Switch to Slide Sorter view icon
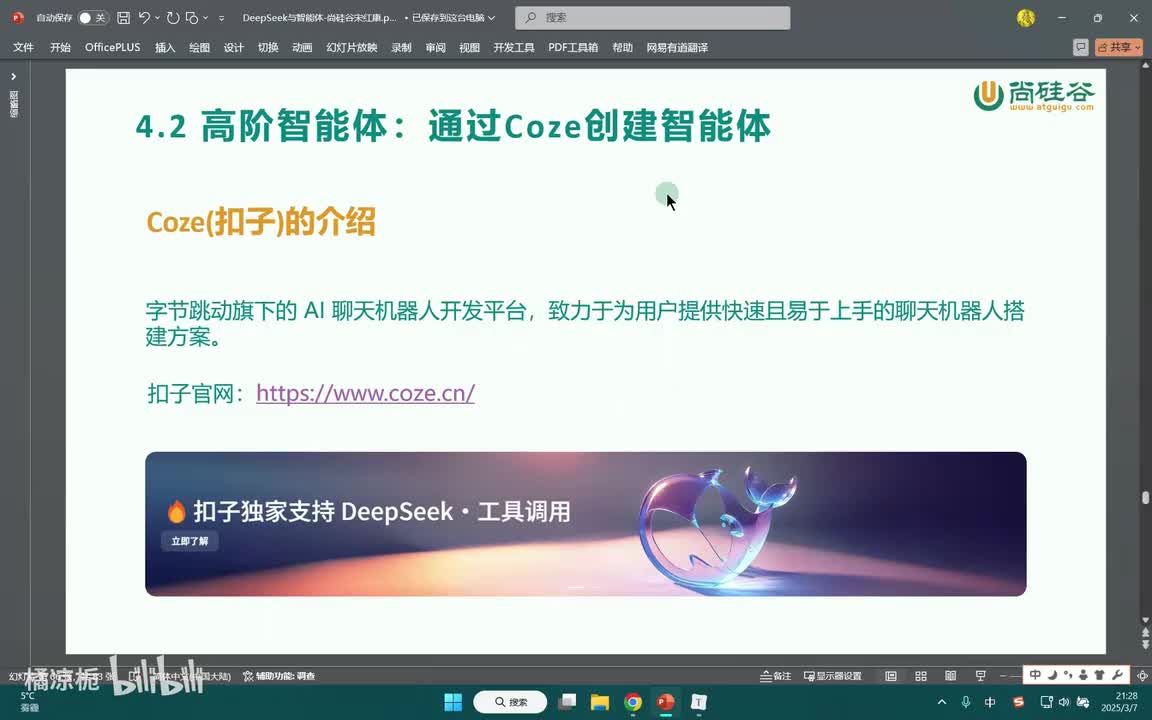The width and height of the screenshot is (1152, 720). tap(921, 676)
